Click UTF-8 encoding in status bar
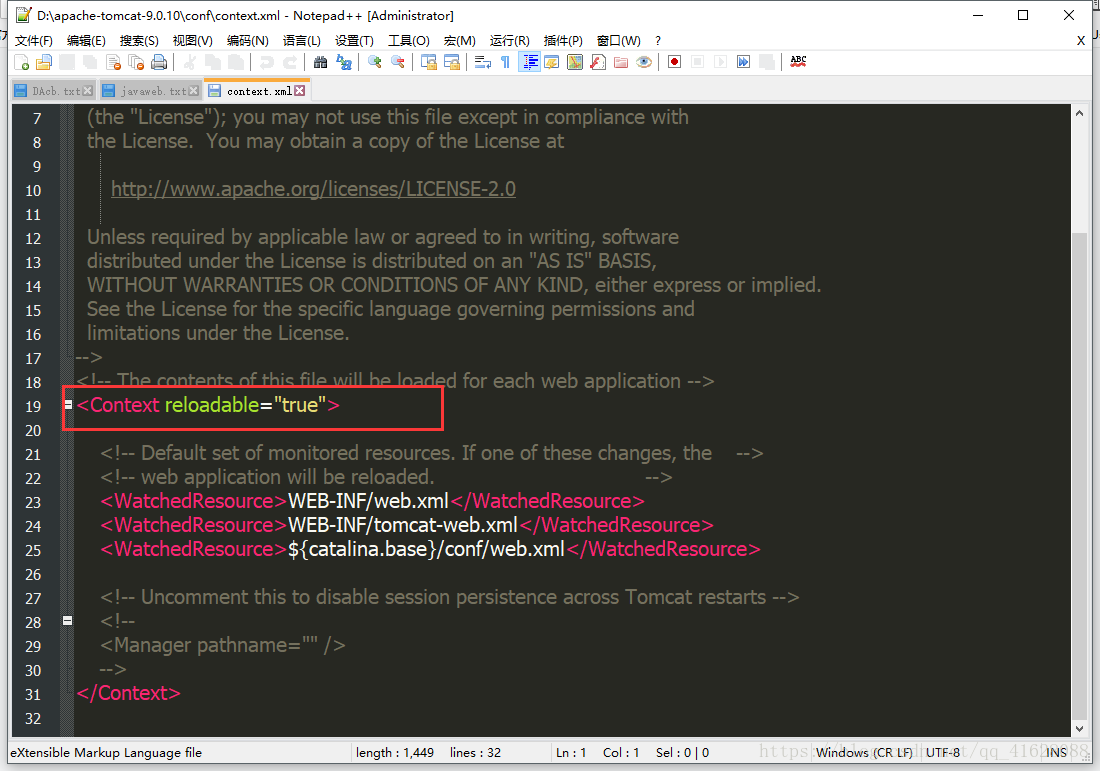The height and width of the screenshot is (771, 1100). tap(943, 753)
